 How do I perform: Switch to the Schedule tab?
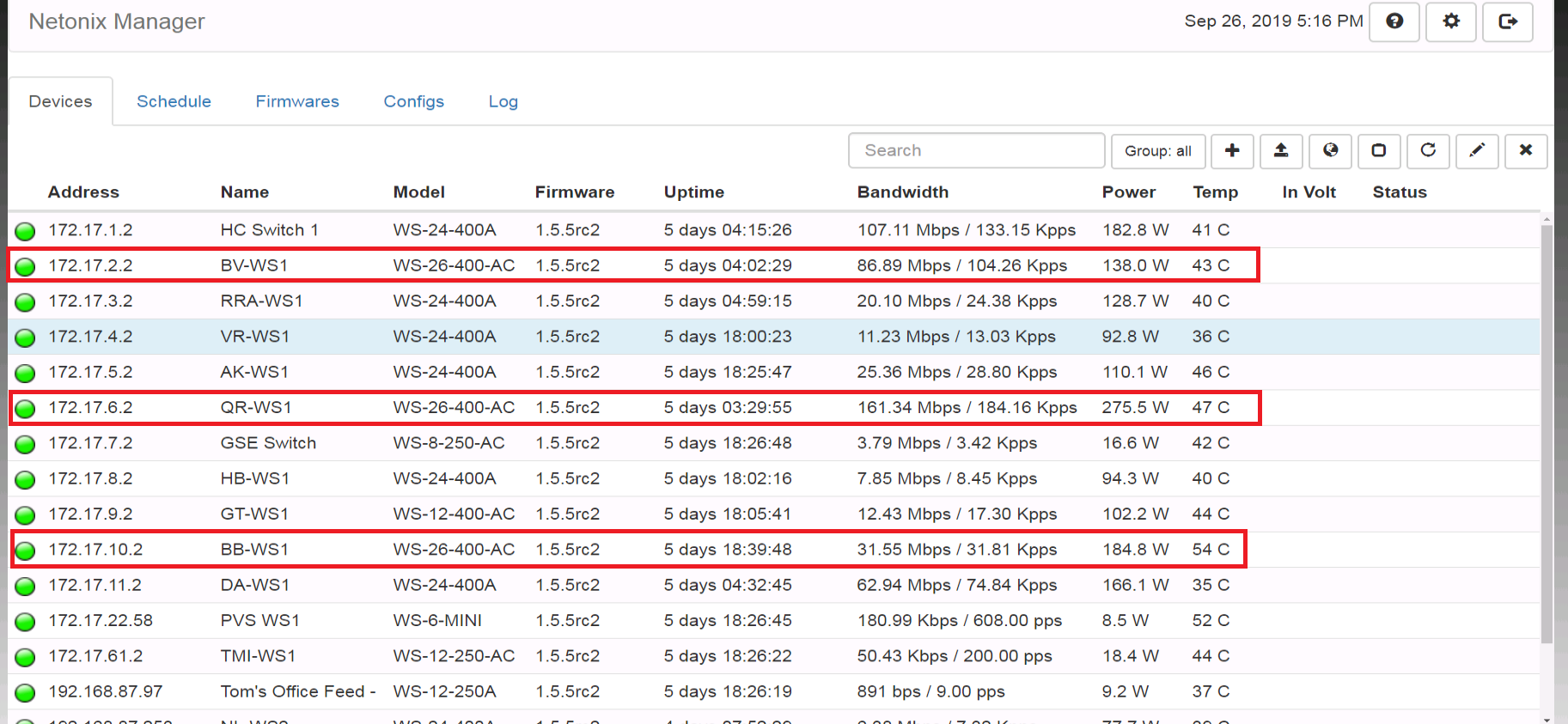click(174, 101)
